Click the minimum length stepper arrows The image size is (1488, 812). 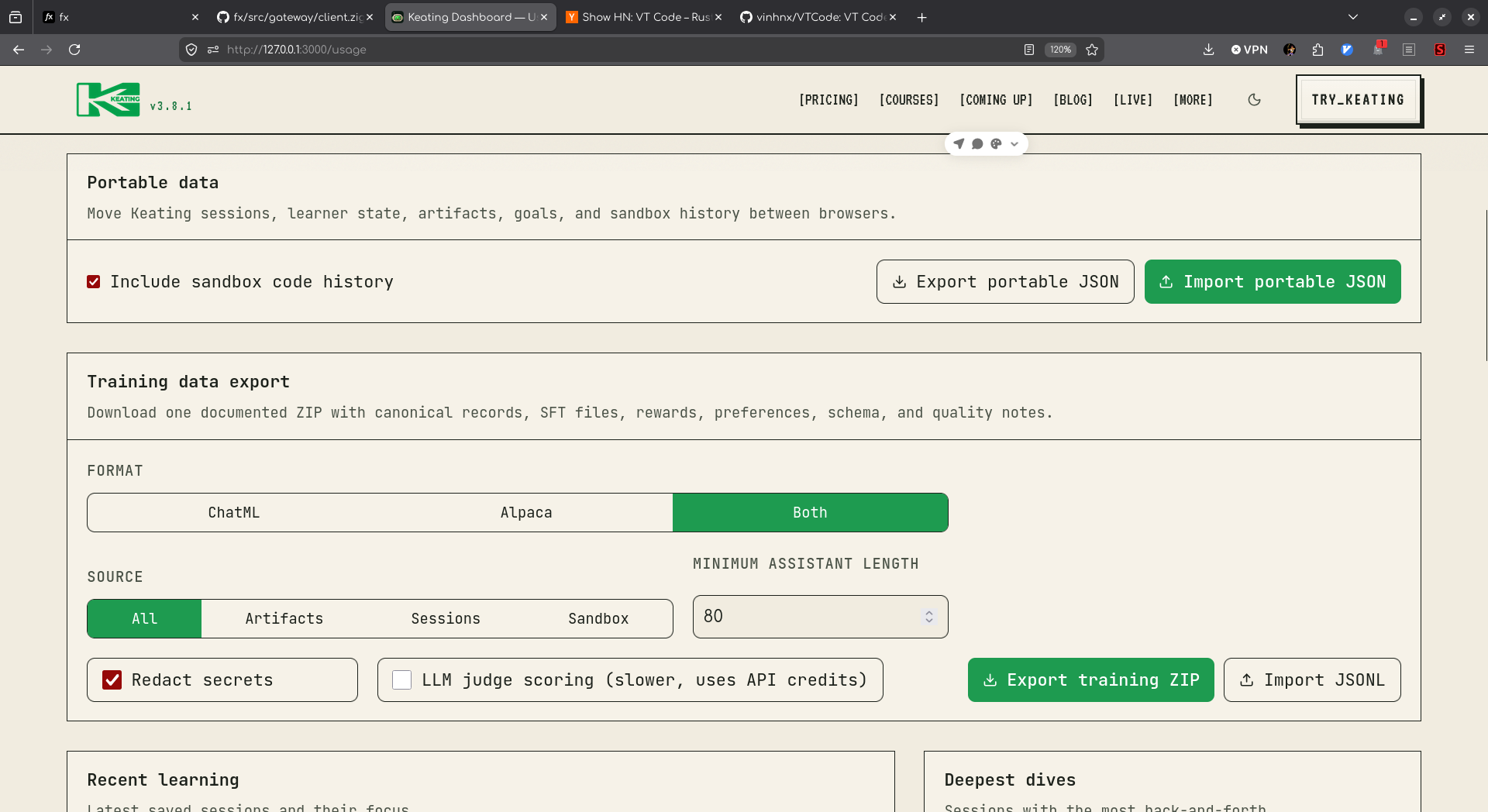pos(929,617)
